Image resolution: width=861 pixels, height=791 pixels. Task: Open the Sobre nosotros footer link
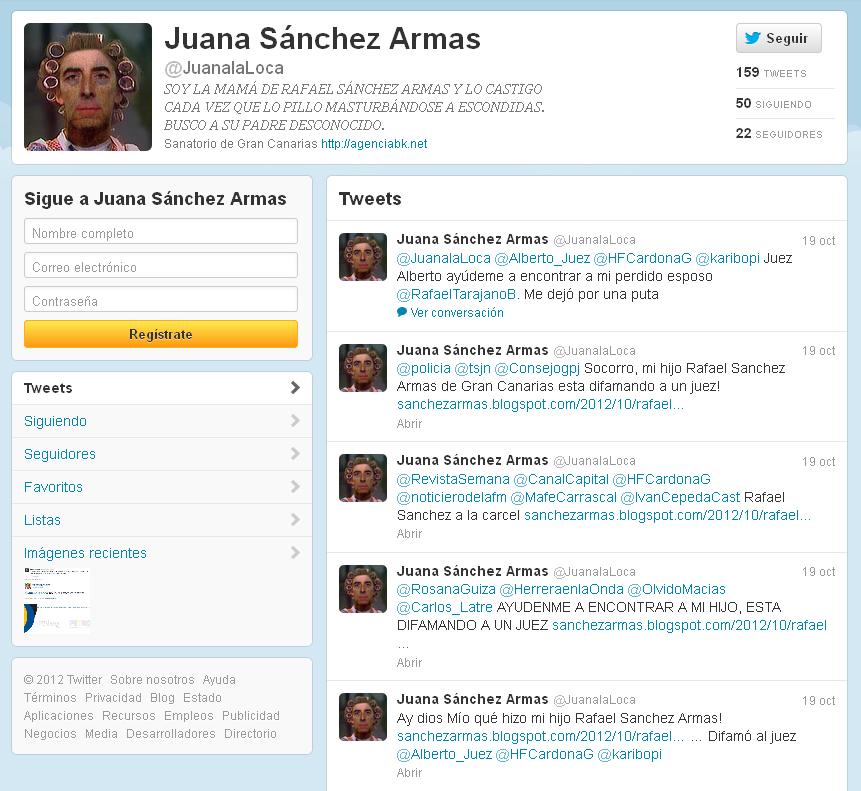pos(152,680)
